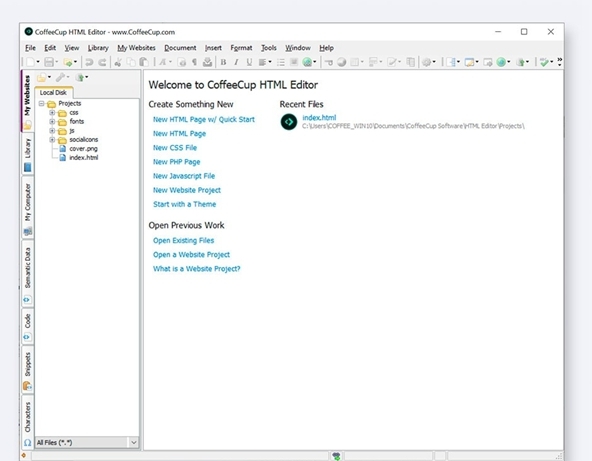592x461 pixels.
Task: Click the Redo arrow icon
Action: tap(102, 62)
